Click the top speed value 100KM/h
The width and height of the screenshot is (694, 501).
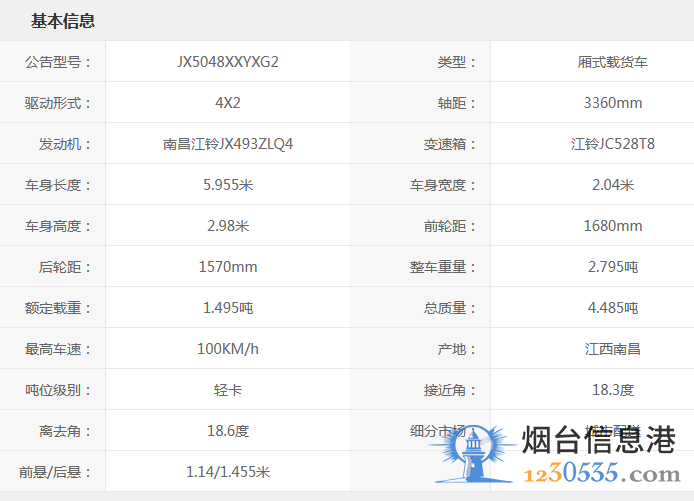point(228,349)
